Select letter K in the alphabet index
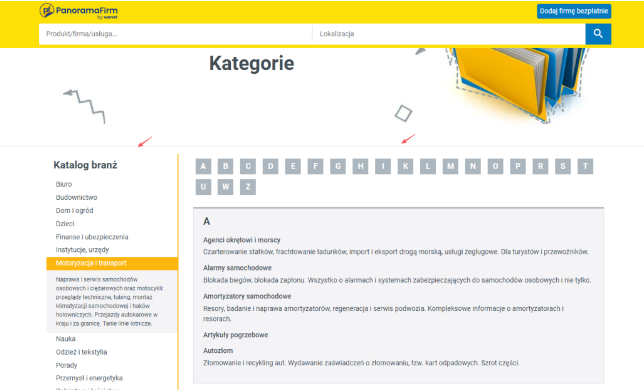The image size is (644, 390). (405, 166)
